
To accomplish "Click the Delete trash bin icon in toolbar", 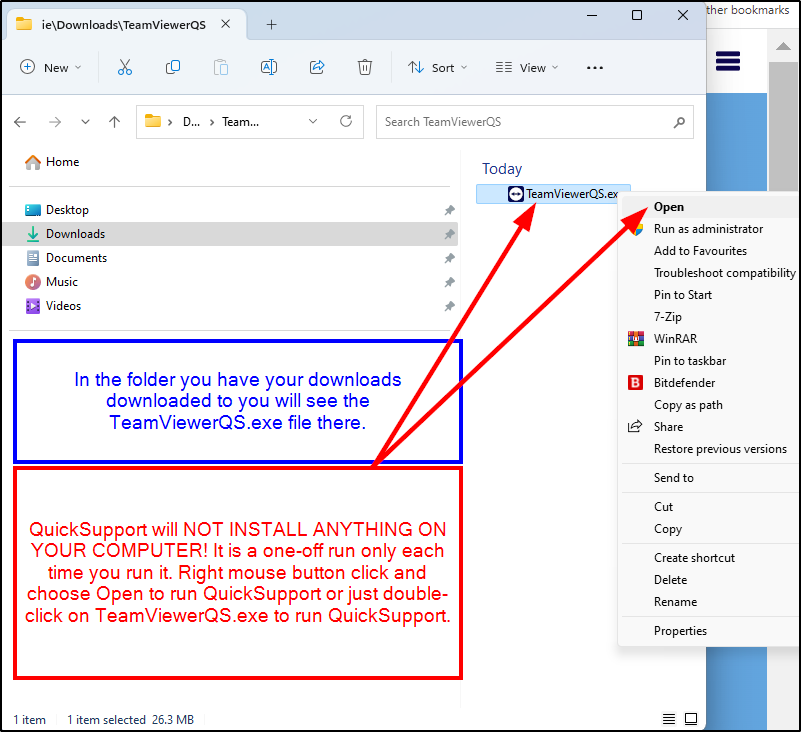I will click(365, 67).
